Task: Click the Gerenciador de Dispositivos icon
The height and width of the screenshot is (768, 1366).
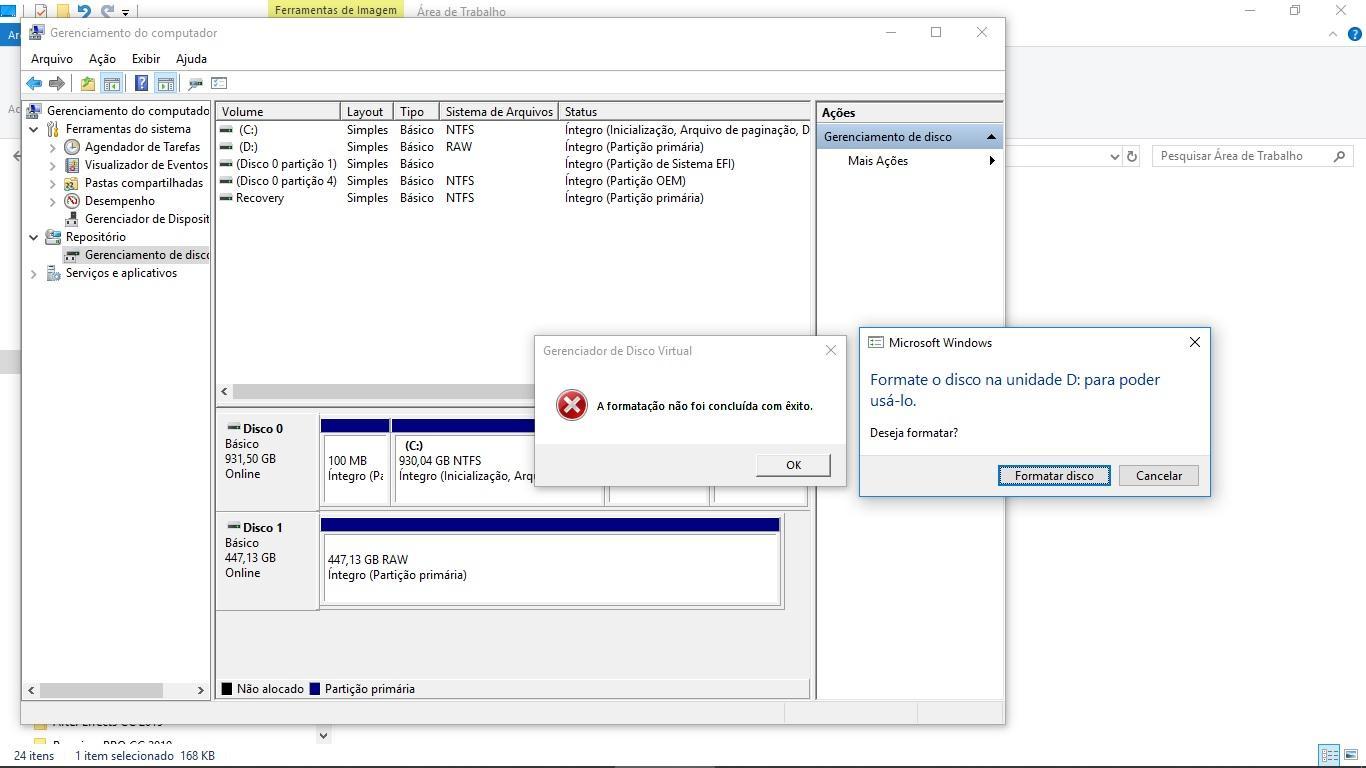Action: pos(72,219)
